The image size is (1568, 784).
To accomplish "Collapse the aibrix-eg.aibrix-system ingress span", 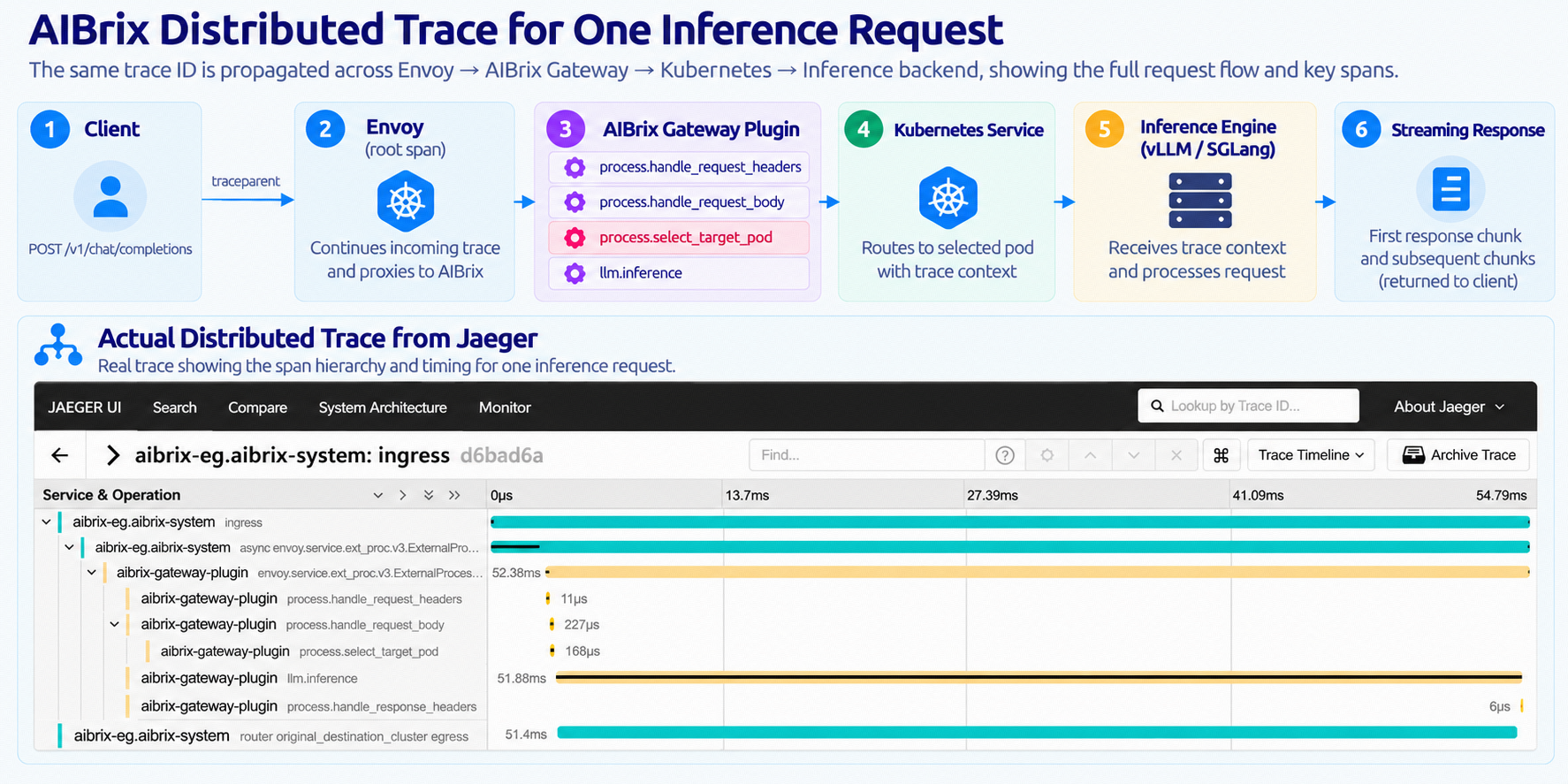I will coord(46,522).
